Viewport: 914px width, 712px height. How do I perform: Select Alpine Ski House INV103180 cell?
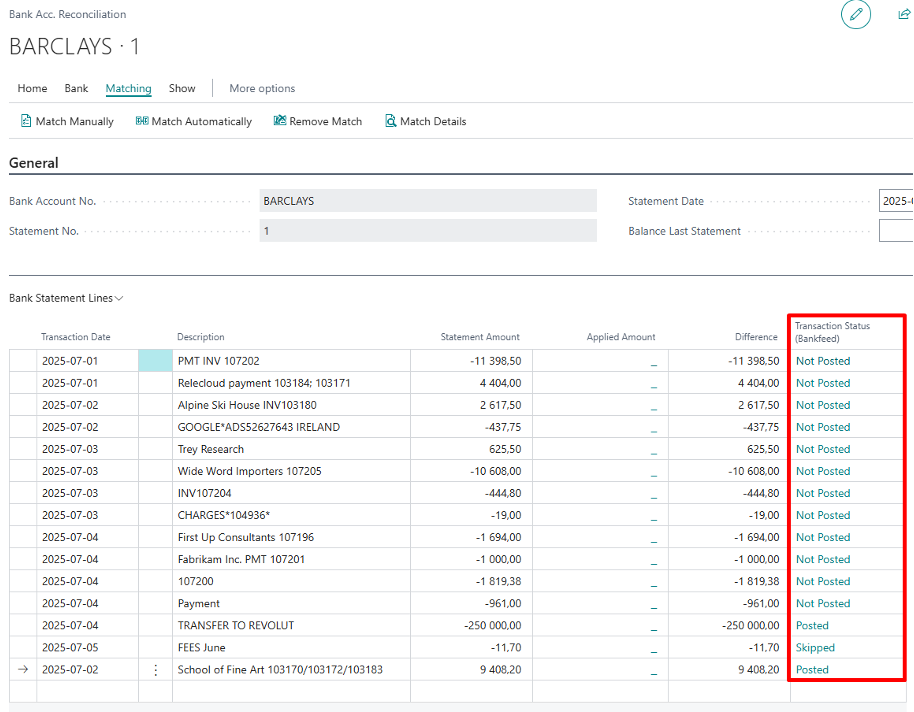[x=291, y=405]
